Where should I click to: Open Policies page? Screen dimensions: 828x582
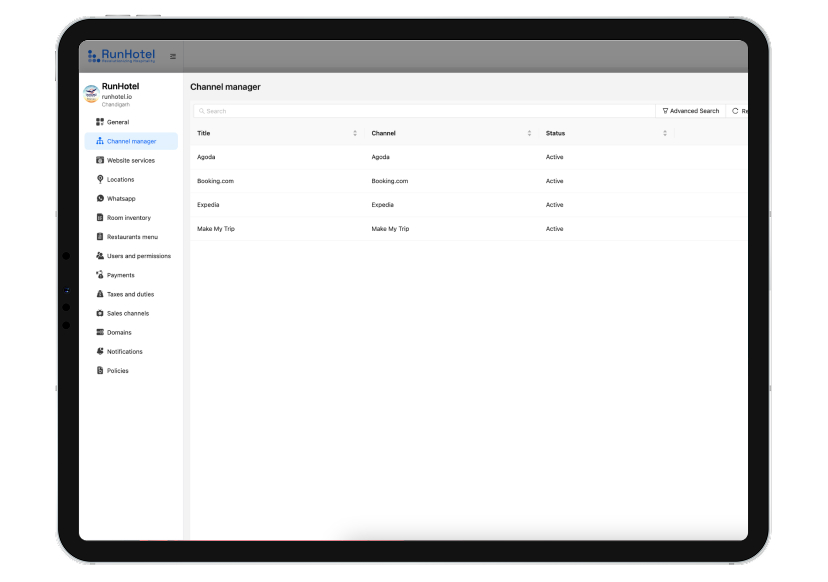coord(117,370)
